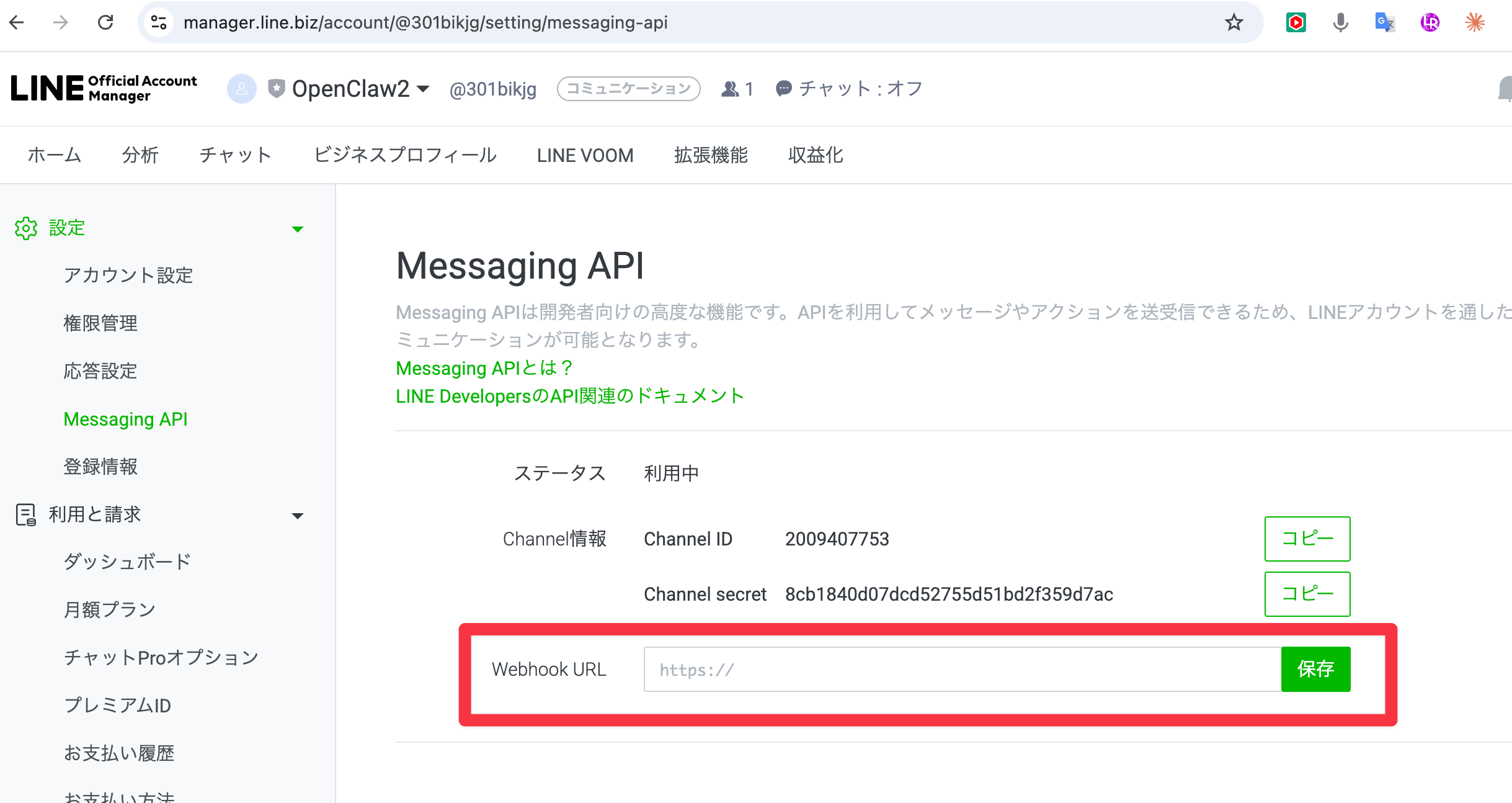1512x803 pixels.
Task: Click the friends count icon
Action: 731,89
